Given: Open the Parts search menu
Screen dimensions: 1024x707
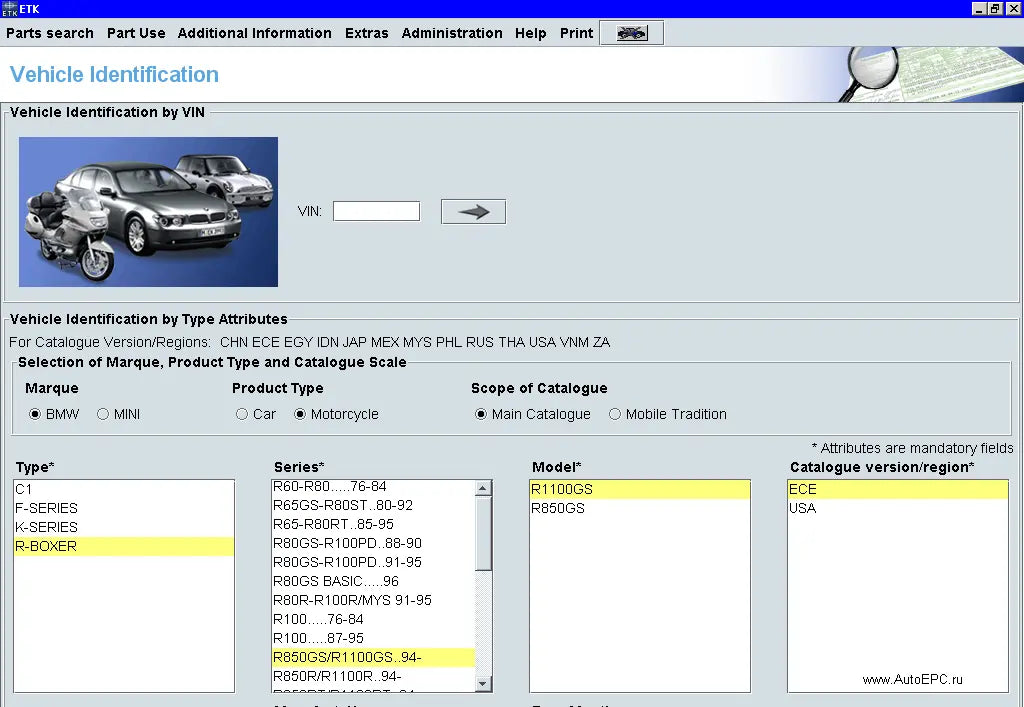Looking at the screenshot, I should tap(50, 33).
